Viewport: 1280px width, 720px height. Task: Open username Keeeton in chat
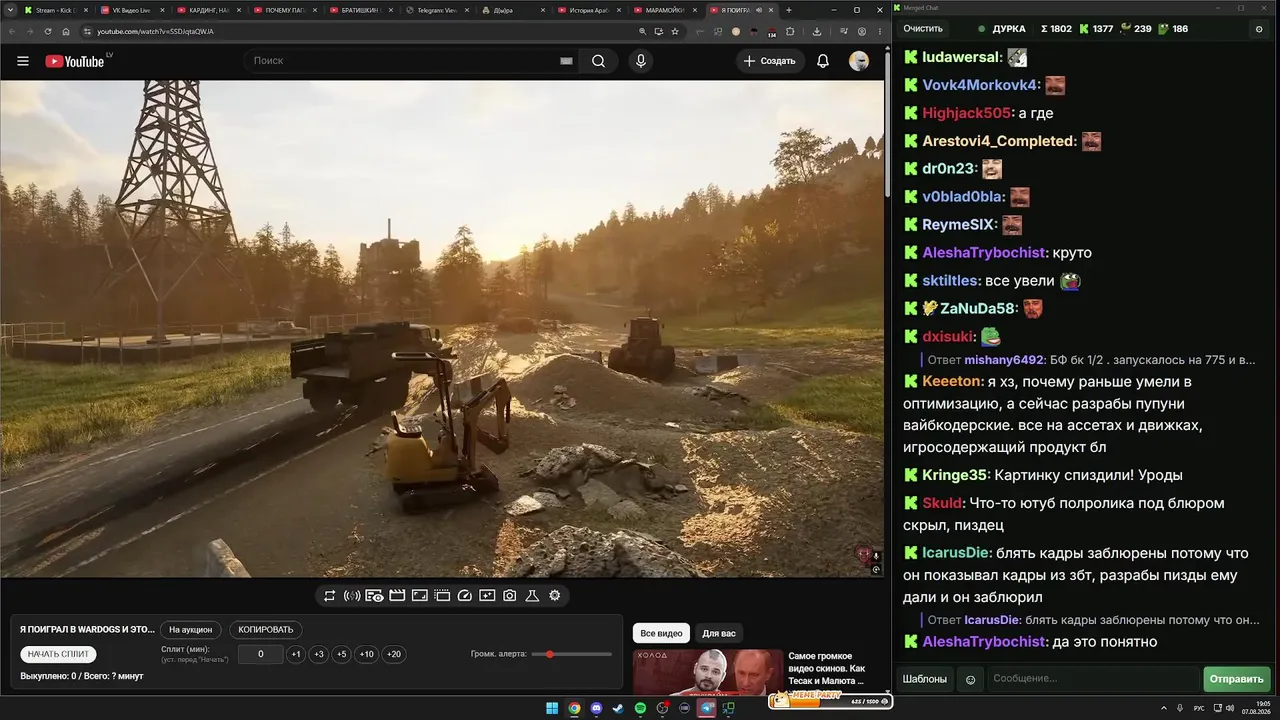[x=952, y=381]
